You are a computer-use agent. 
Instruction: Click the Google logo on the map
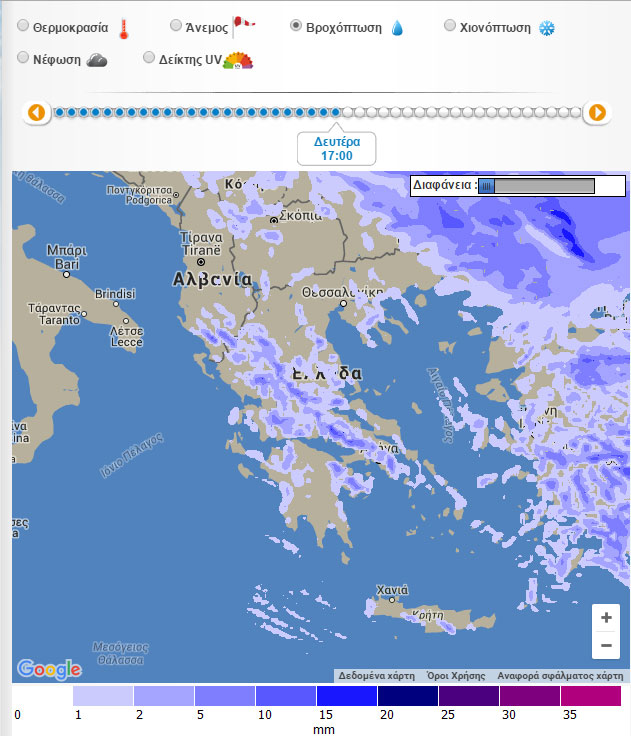(49, 669)
